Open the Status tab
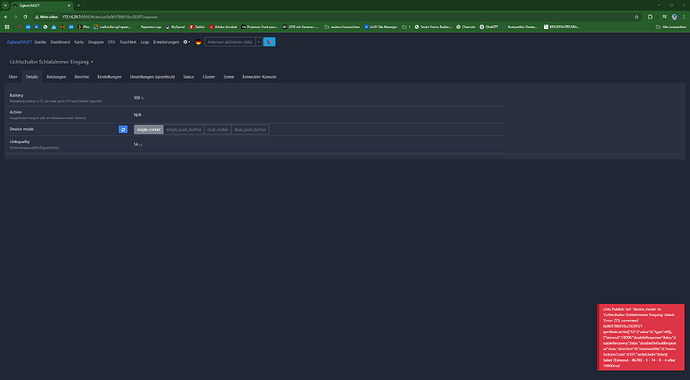This screenshot has width=690, height=380. point(188,77)
